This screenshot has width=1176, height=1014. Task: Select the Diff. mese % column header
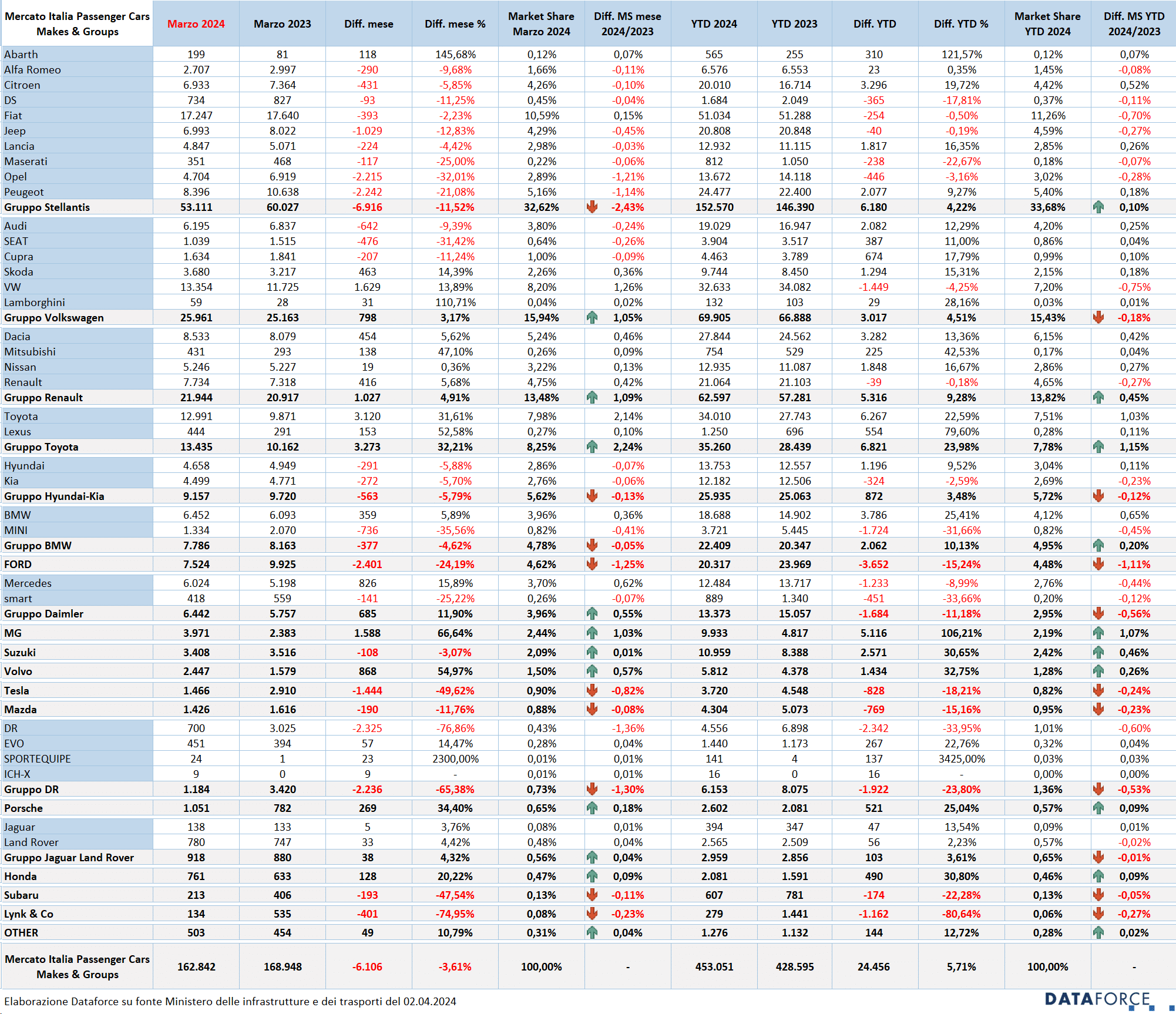[455, 23]
